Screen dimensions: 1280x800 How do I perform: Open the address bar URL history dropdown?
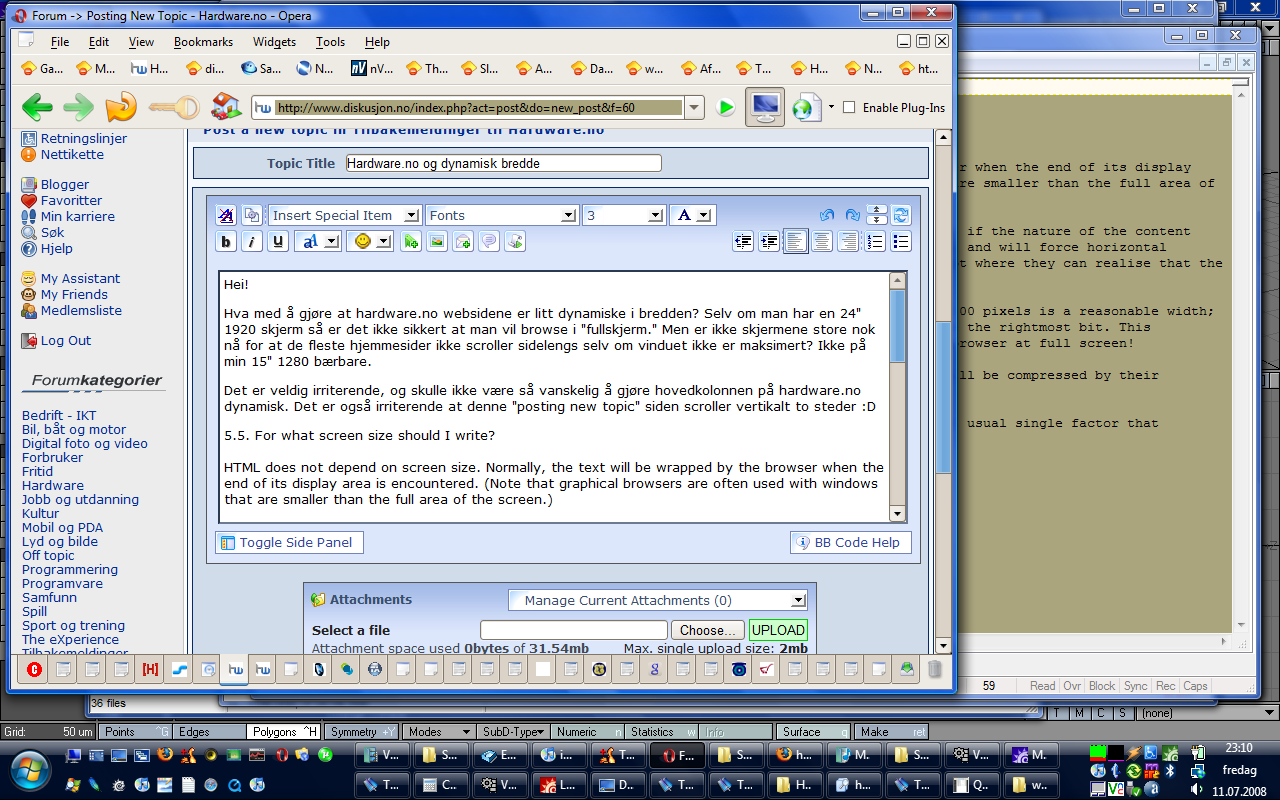[695, 107]
